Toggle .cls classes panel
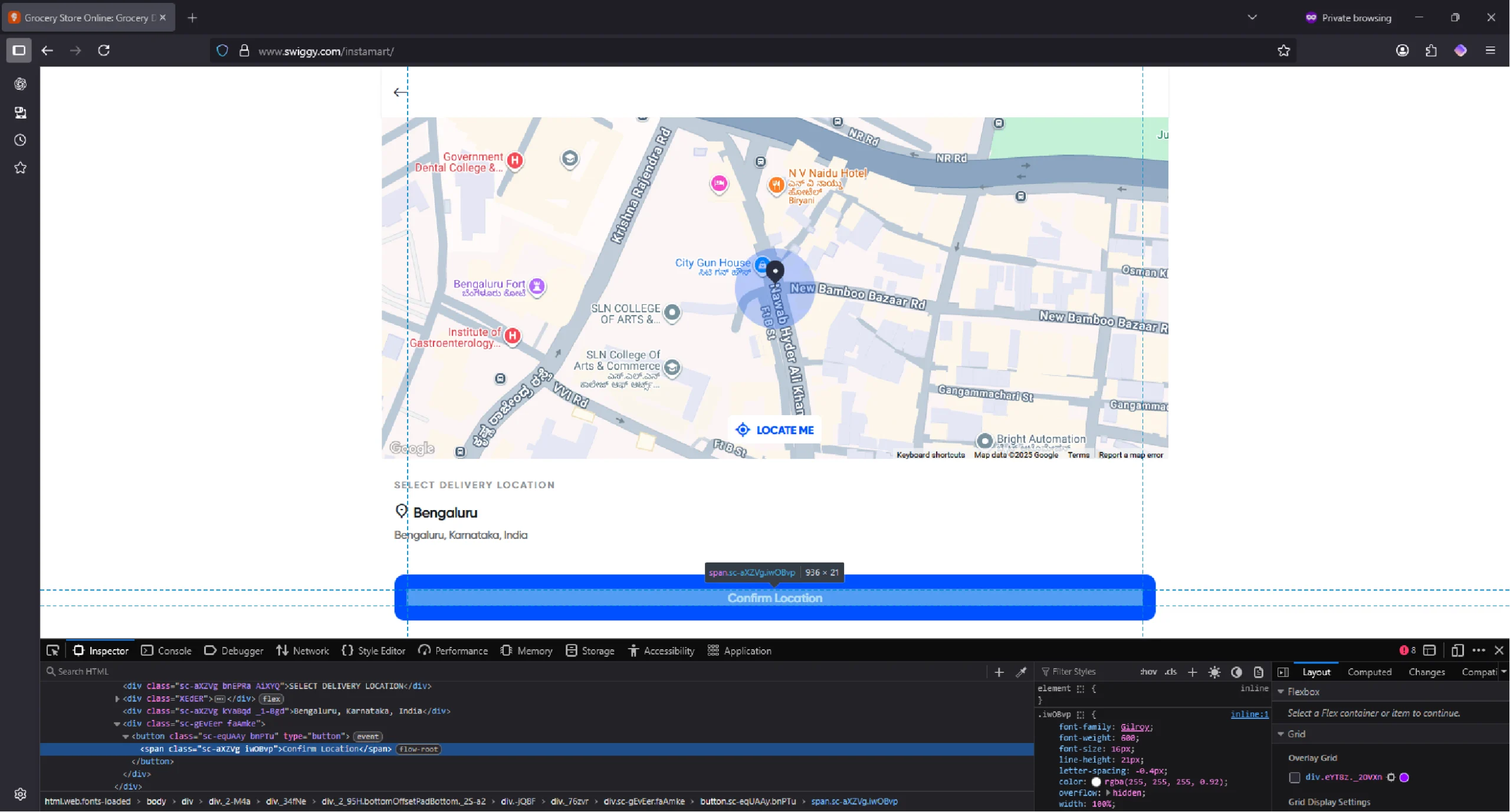Screen dimensions: 1510x812 pos(1171,672)
